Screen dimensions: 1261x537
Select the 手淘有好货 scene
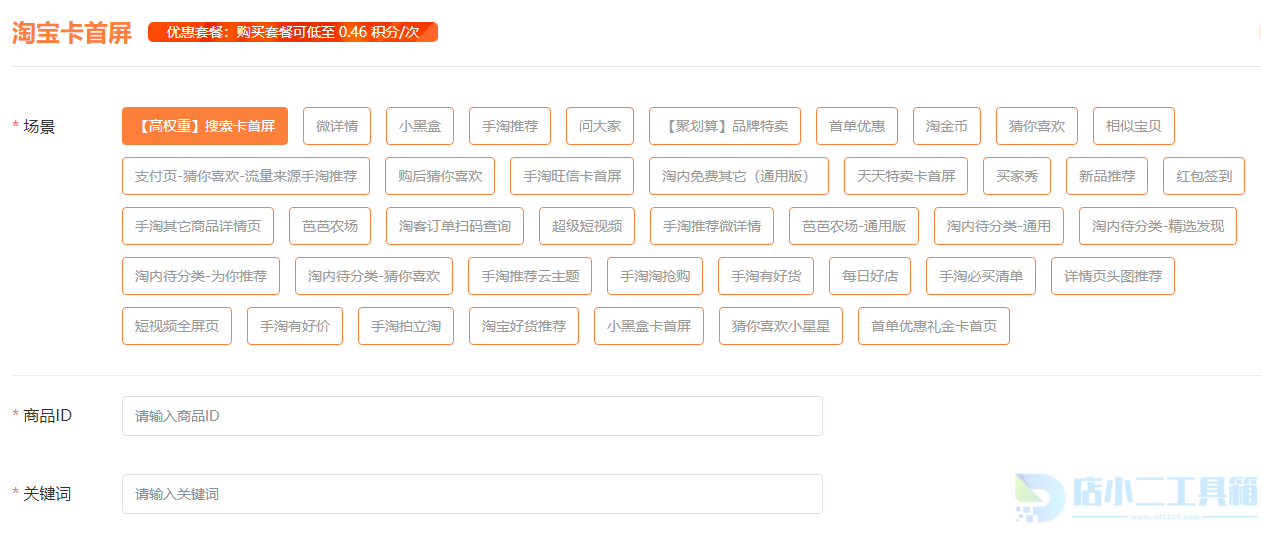coord(766,276)
